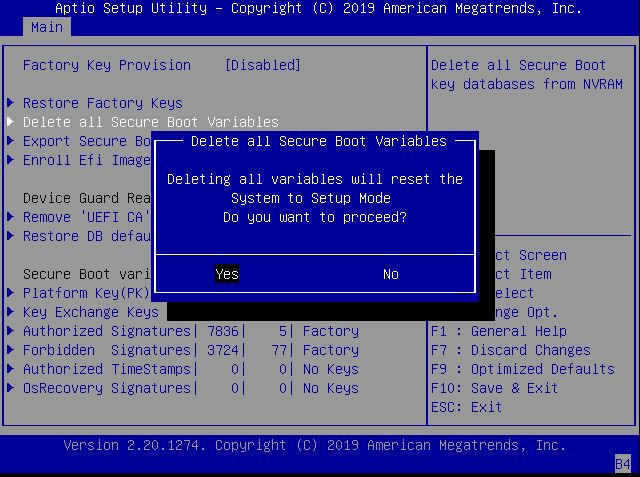Click Factory in Authorized Signatures row

click(331, 331)
